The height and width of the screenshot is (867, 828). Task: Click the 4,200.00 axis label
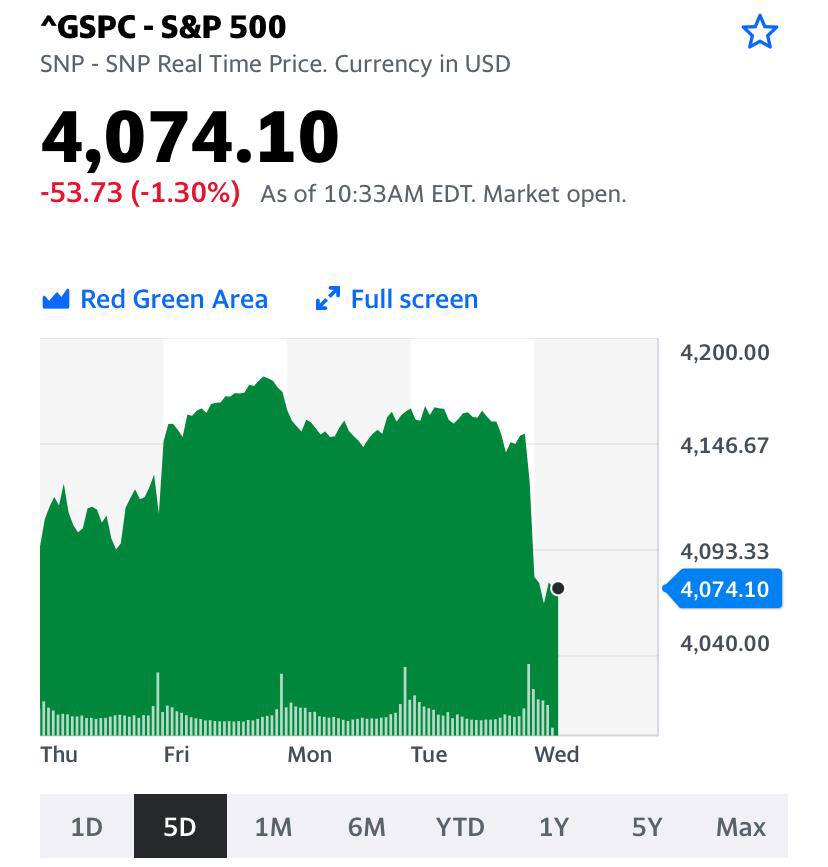pyautogui.click(x=725, y=353)
